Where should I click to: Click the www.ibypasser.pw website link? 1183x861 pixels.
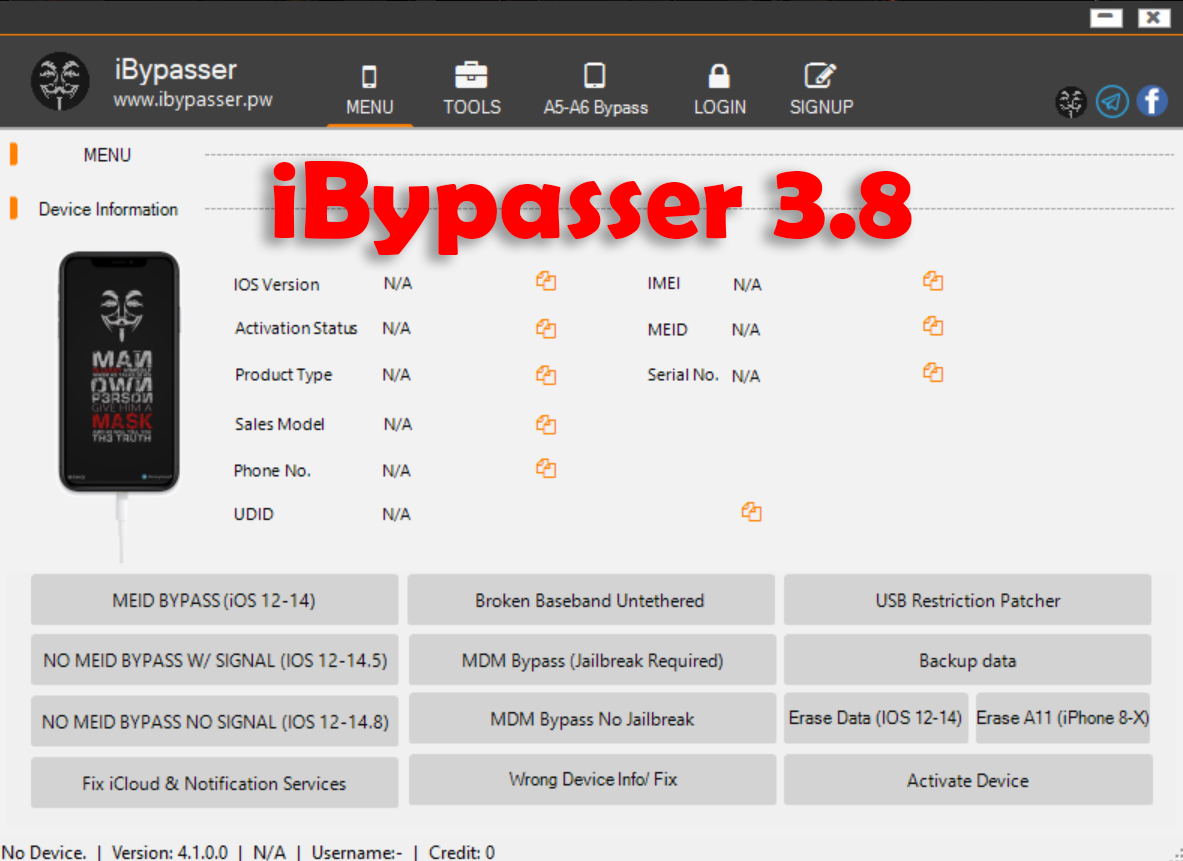pyautogui.click(x=193, y=100)
